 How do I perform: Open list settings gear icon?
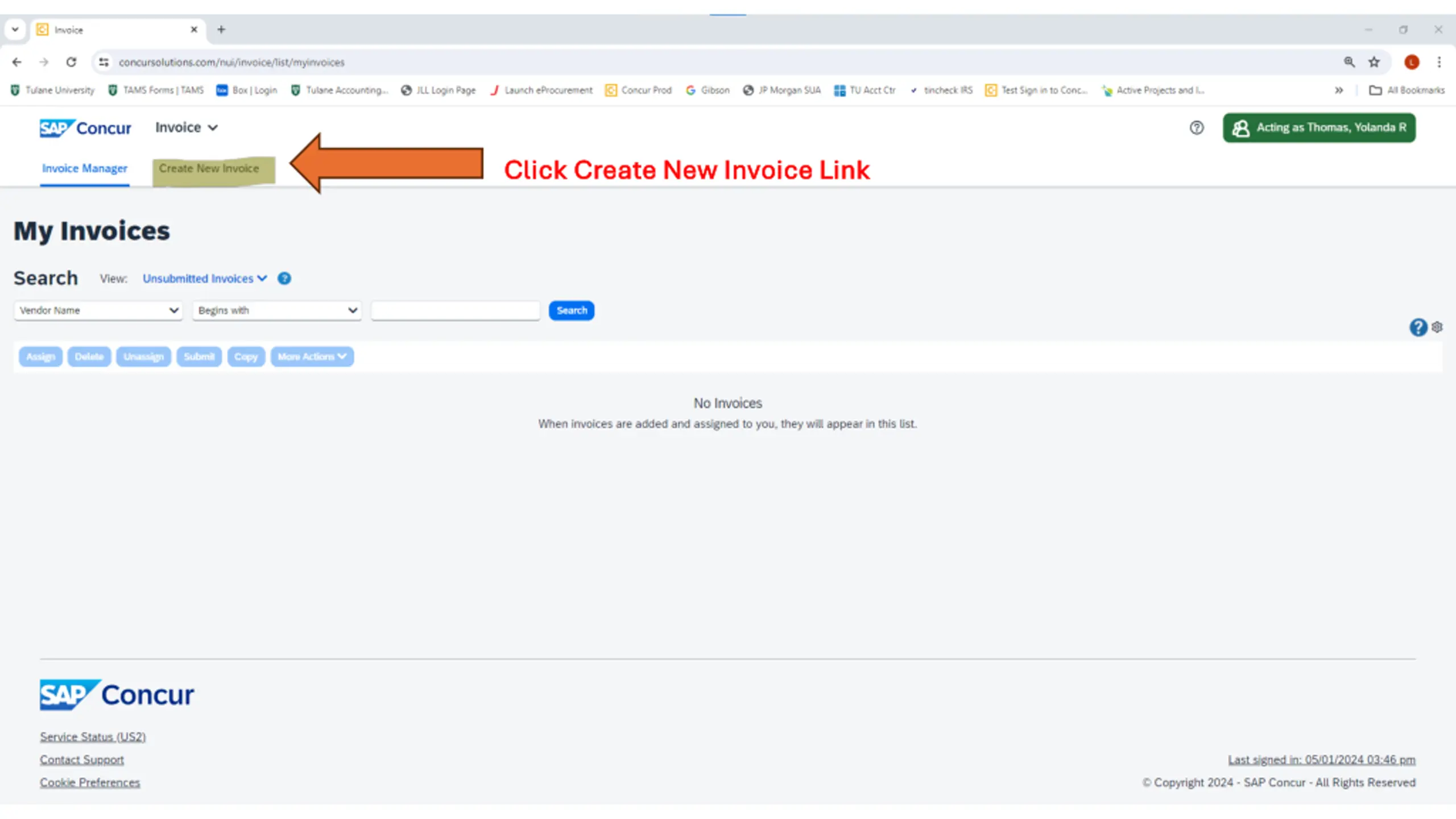(1437, 327)
